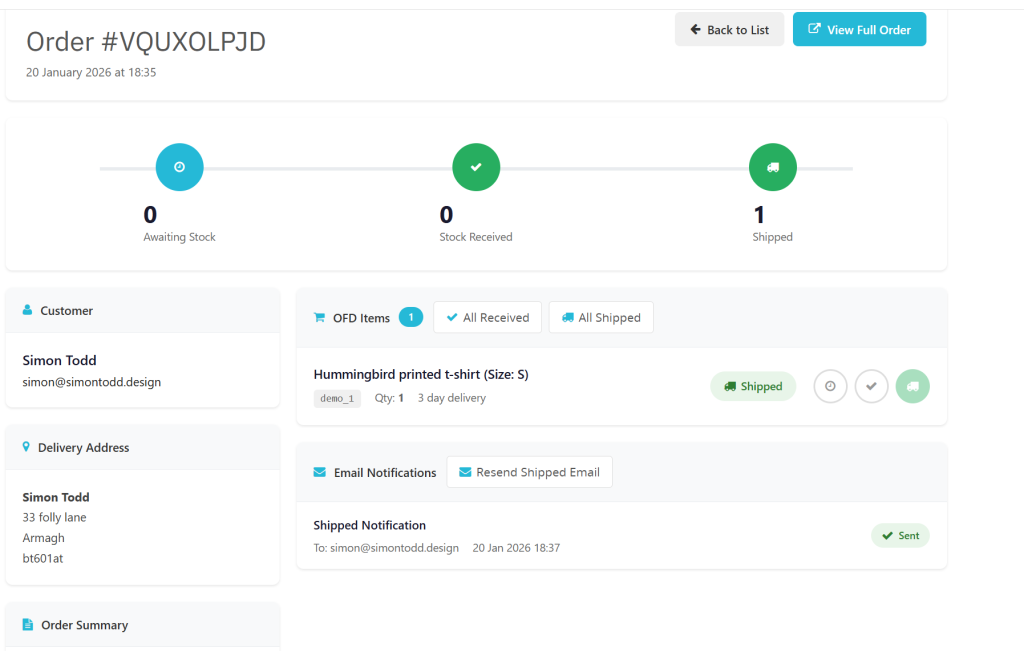Click the Sent status badge

900,536
